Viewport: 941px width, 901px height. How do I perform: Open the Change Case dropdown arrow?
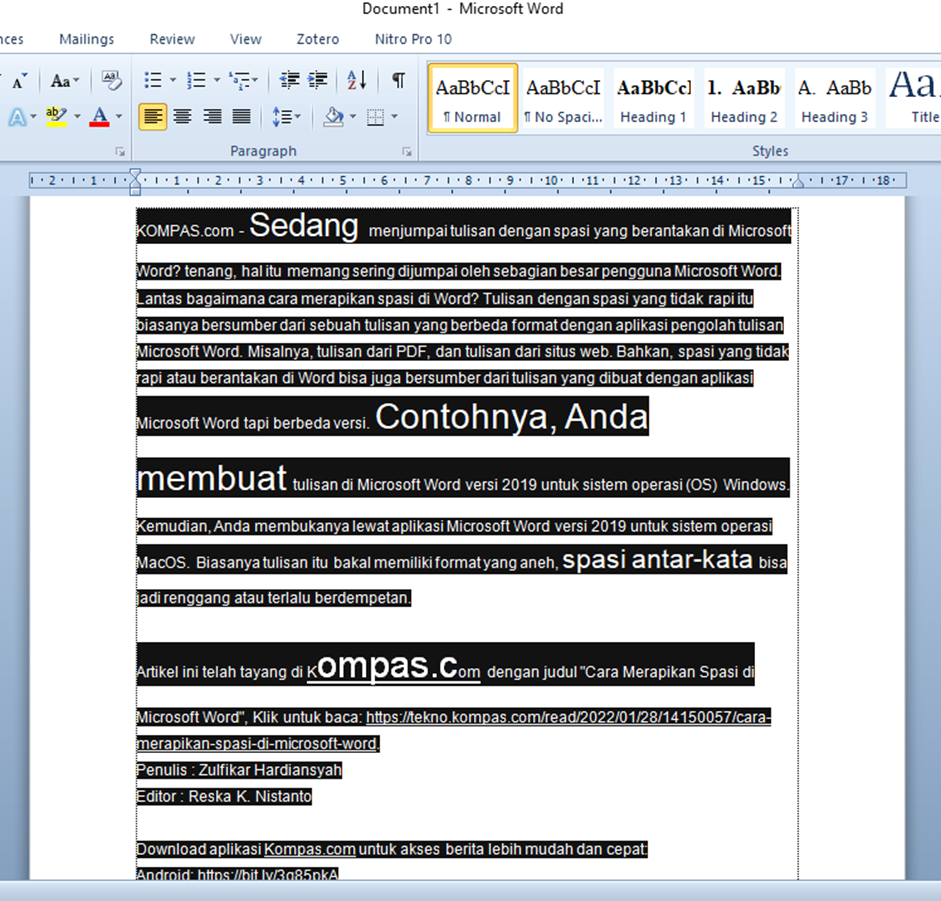coord(76,80)
